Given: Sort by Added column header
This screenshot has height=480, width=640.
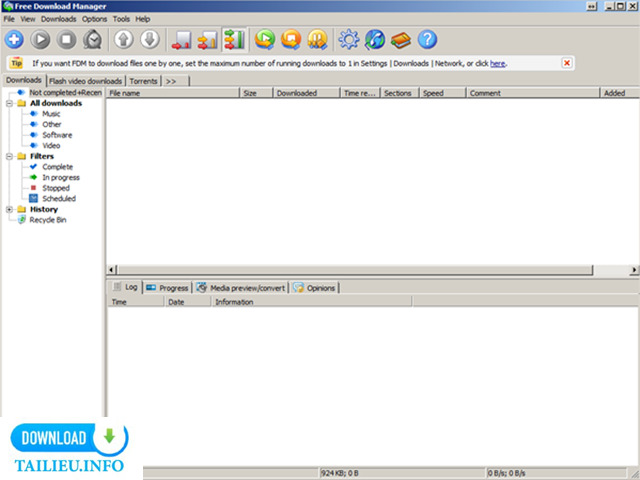Looking at the screenshot, I should [620, 93].
